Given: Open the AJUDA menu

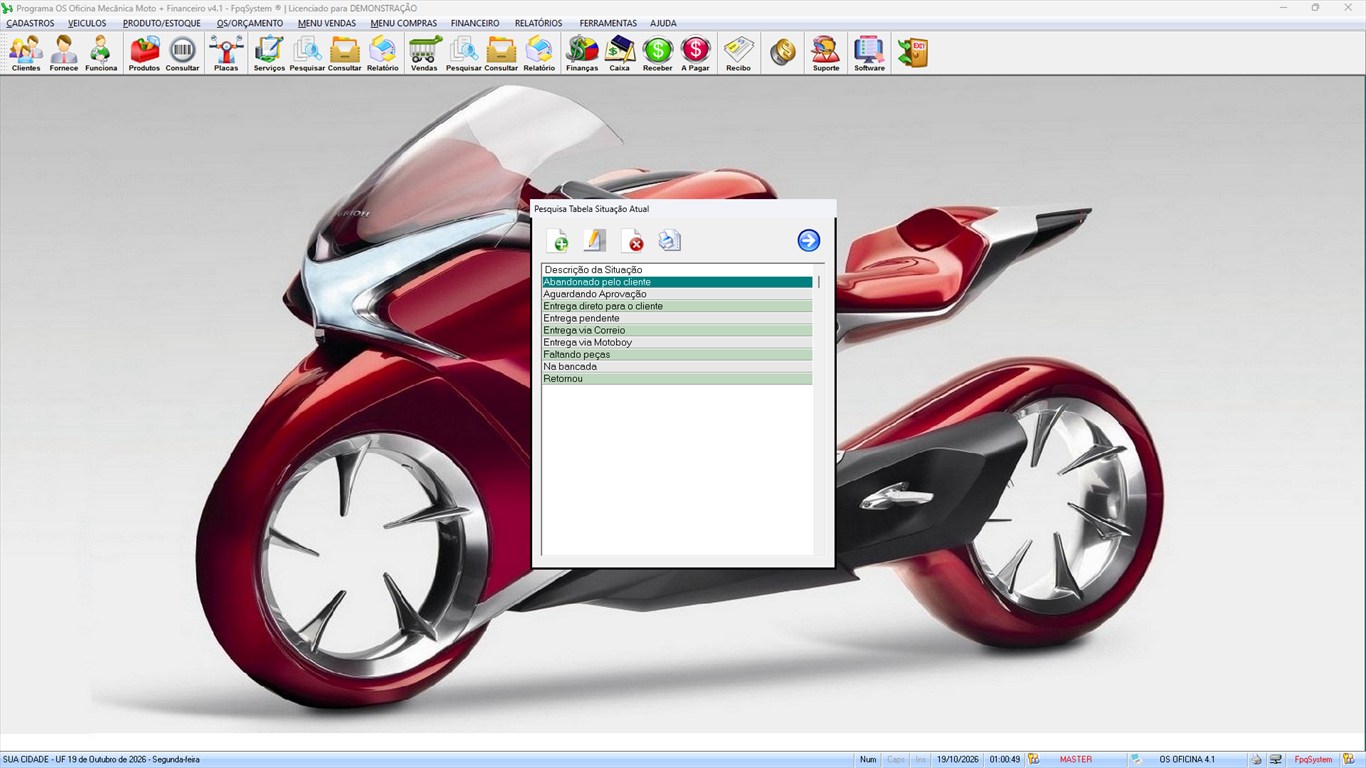Looking at the screenshot, I should coord(663,23).
